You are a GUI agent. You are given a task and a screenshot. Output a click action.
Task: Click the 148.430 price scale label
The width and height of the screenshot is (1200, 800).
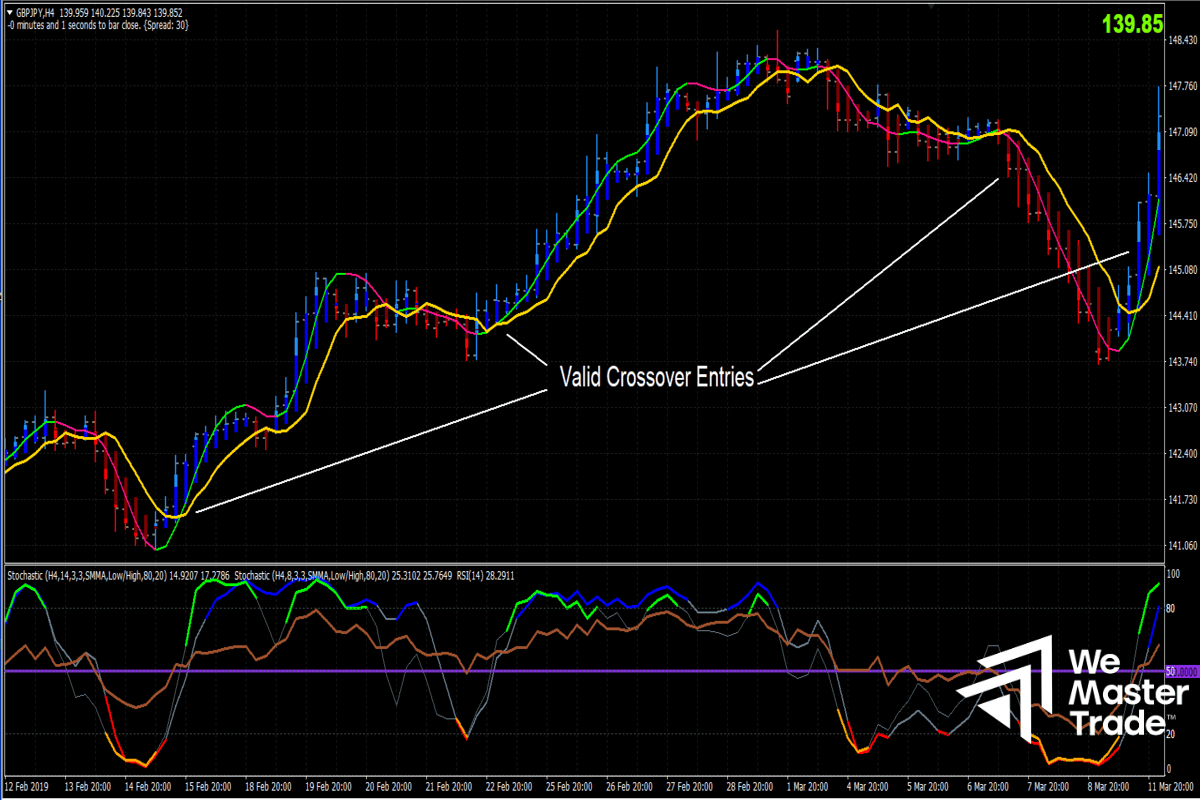pos(1184,40)
